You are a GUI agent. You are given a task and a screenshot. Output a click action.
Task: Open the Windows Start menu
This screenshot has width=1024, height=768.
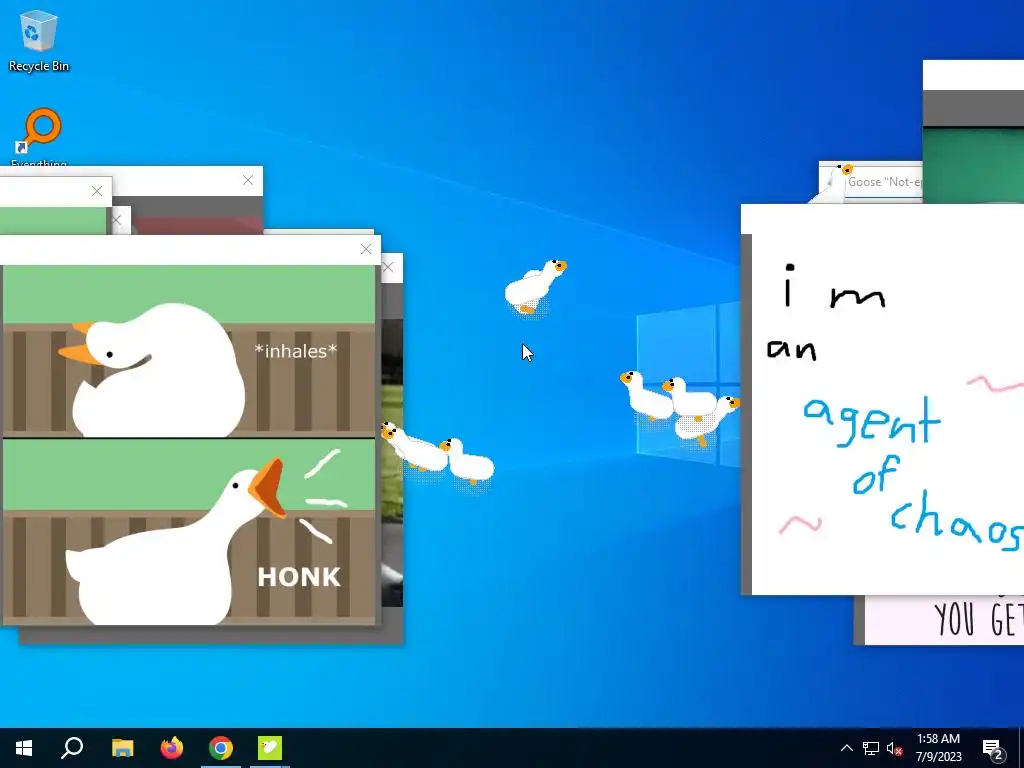point(24,748)
